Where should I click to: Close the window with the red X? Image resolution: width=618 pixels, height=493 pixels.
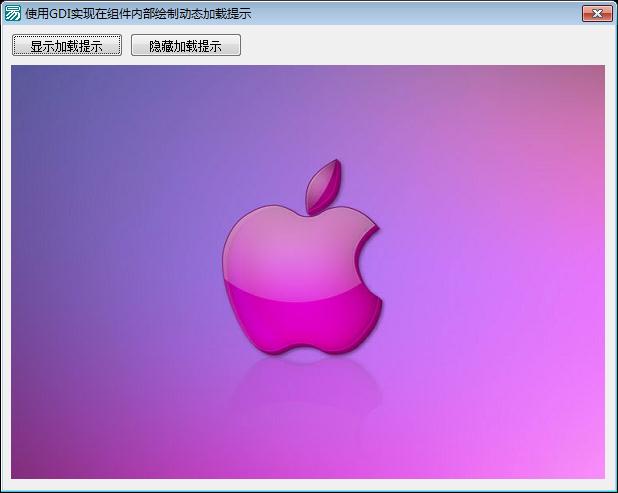(x=597, y=13)
